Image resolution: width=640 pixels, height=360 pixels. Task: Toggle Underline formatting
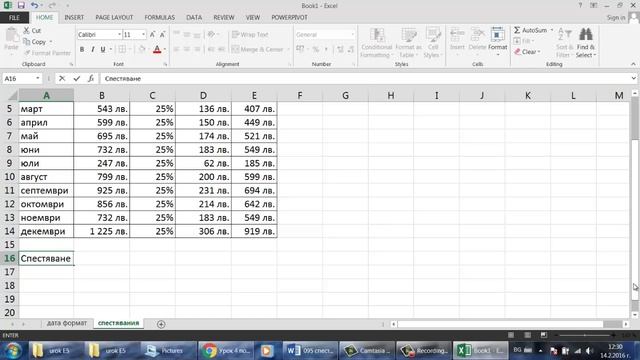coord(103,49)
